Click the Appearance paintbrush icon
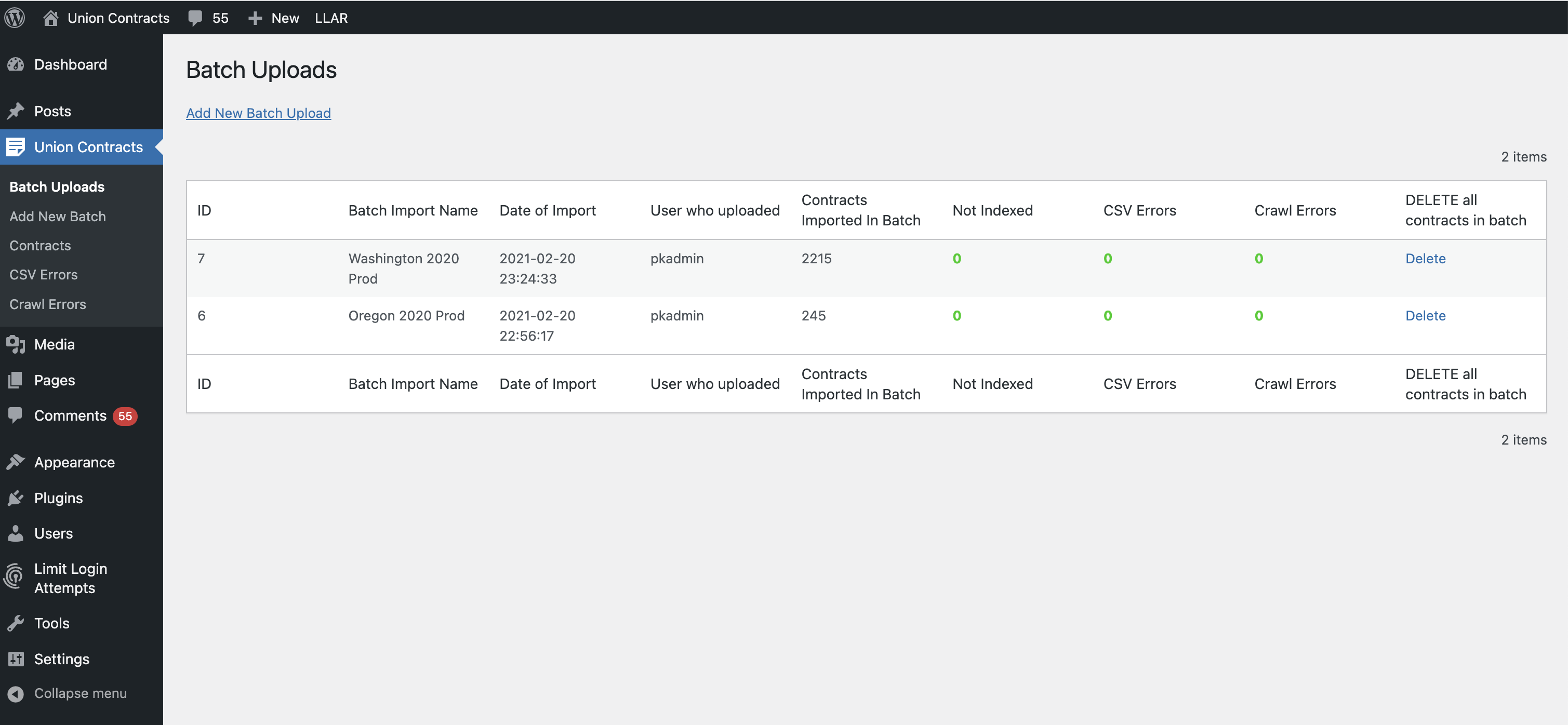 click(16, 462)
